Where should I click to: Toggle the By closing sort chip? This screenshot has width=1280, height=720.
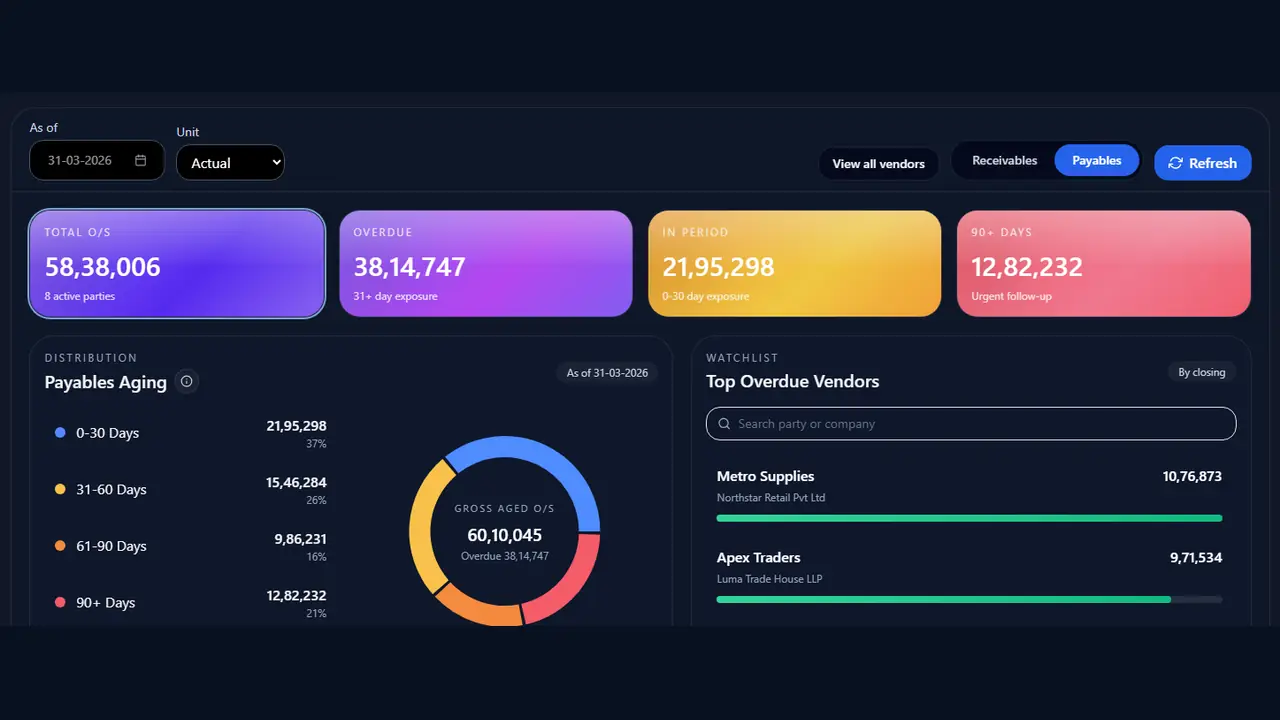tap(1201, 372)
